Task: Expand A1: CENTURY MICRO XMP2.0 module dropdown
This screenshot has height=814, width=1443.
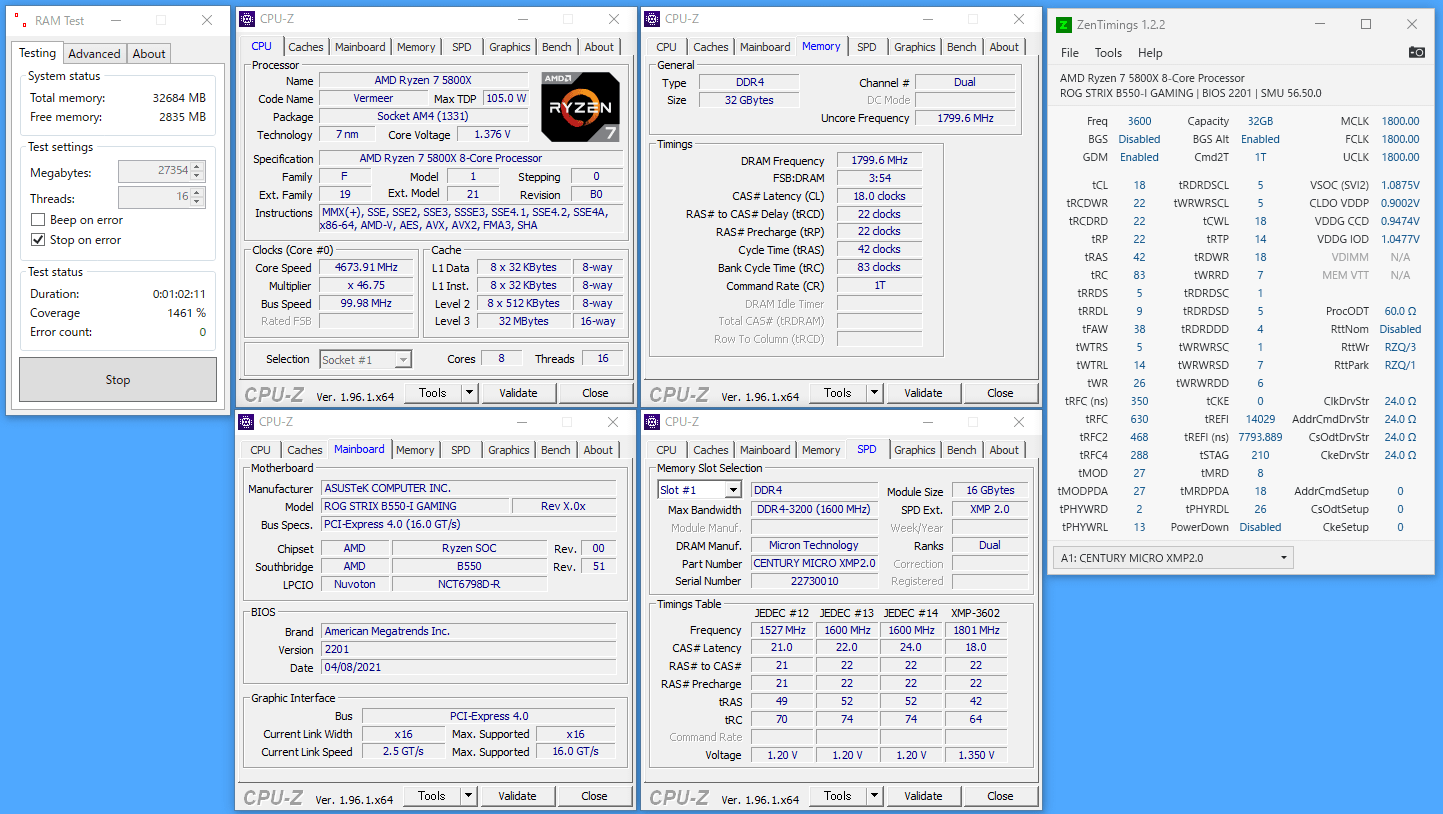Action: coord(1173,558)
